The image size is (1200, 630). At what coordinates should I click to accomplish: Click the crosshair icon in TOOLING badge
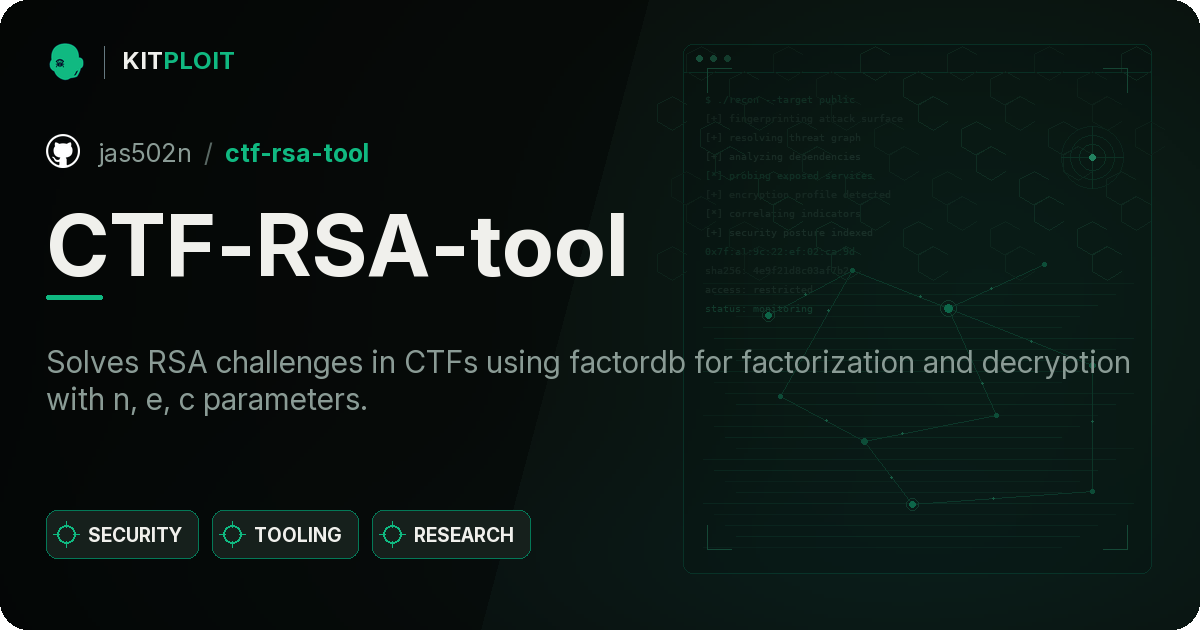[x=233, y=535]
